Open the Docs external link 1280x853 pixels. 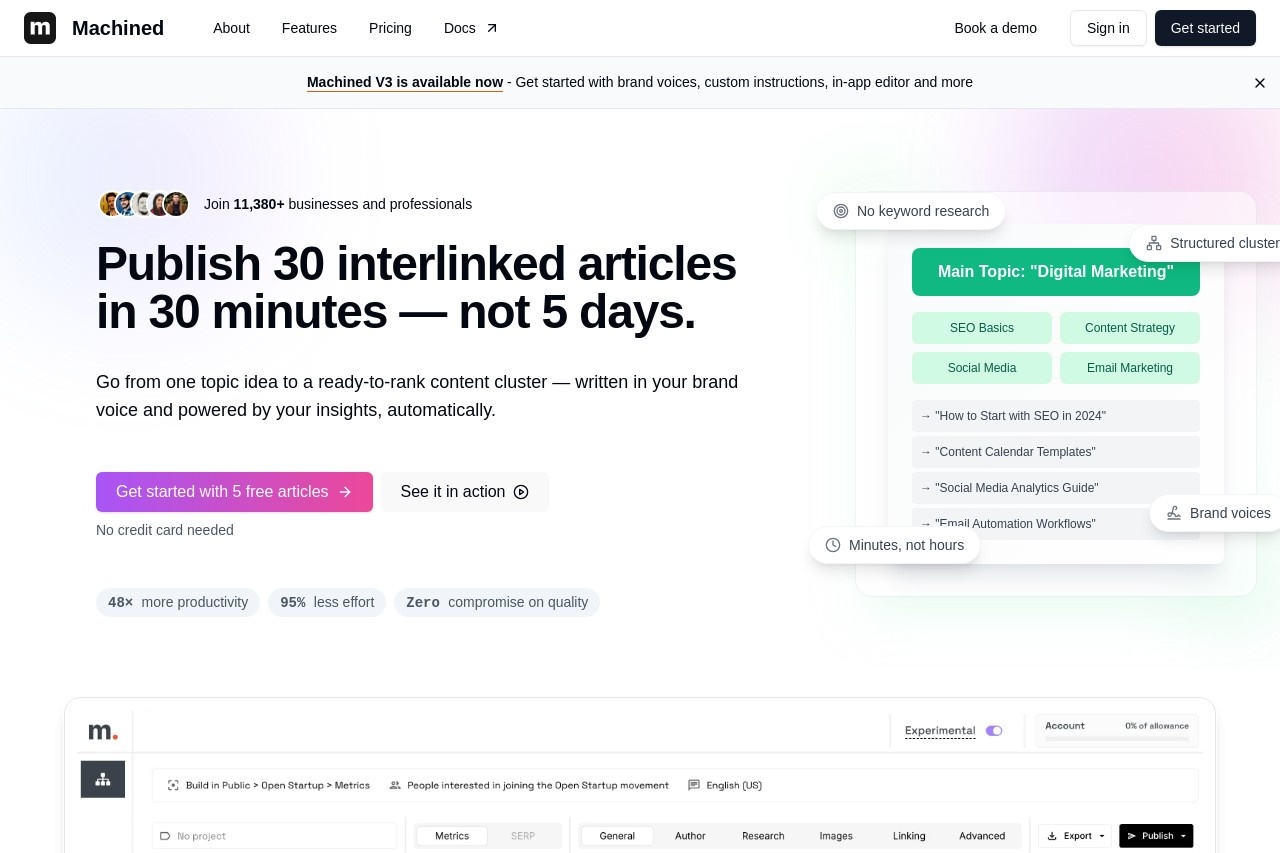[471, 28]
